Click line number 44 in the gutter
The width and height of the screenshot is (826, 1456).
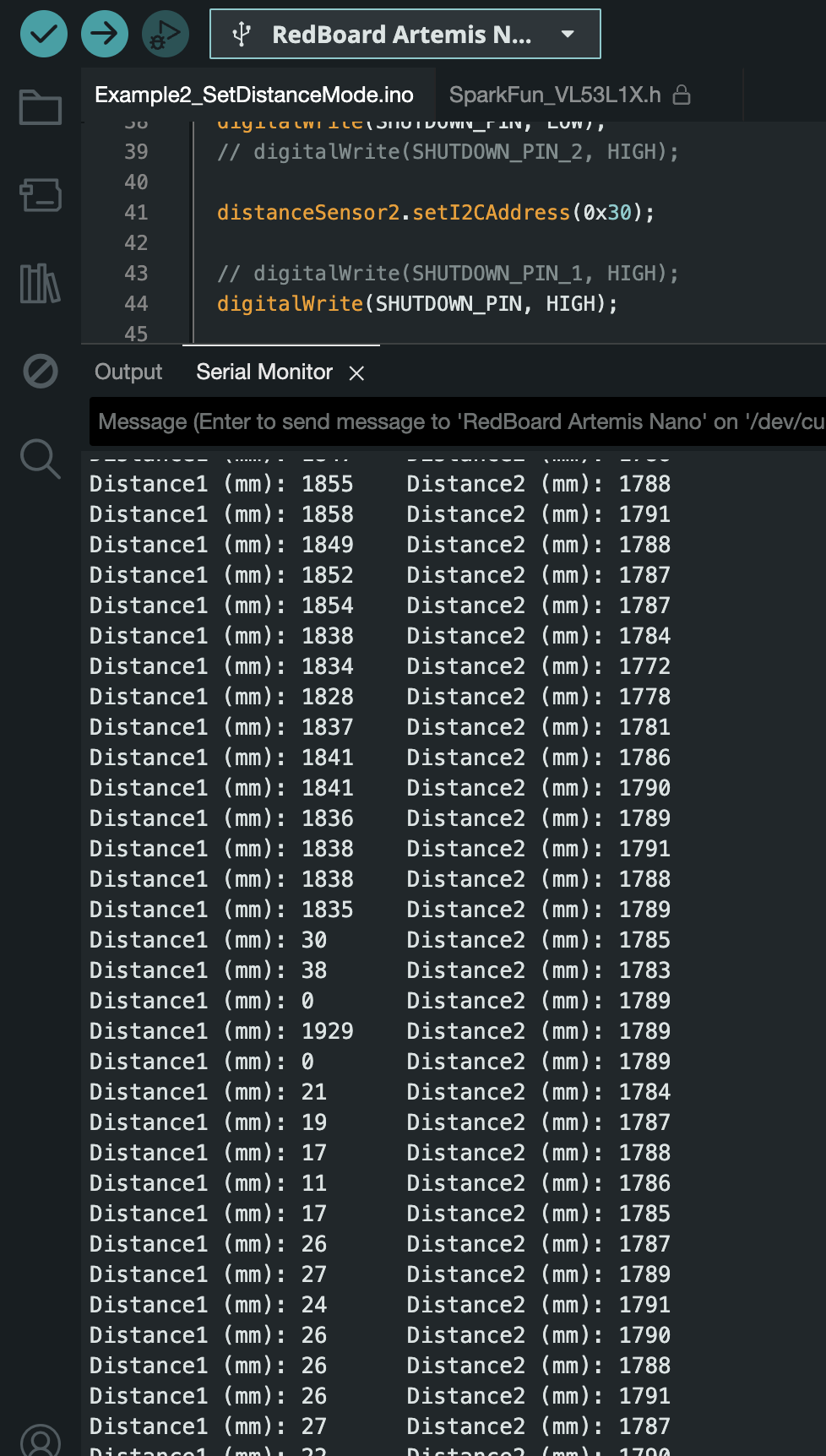(136, 303)
